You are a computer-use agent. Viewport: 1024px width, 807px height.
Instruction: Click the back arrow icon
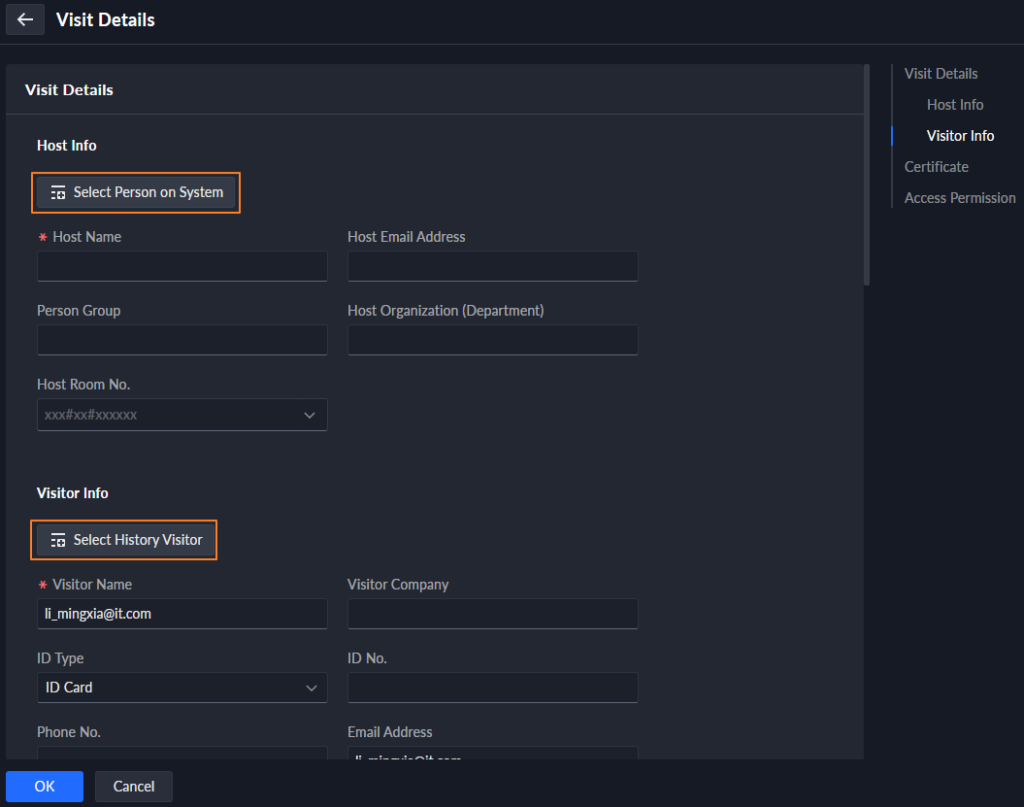point(25,20)
